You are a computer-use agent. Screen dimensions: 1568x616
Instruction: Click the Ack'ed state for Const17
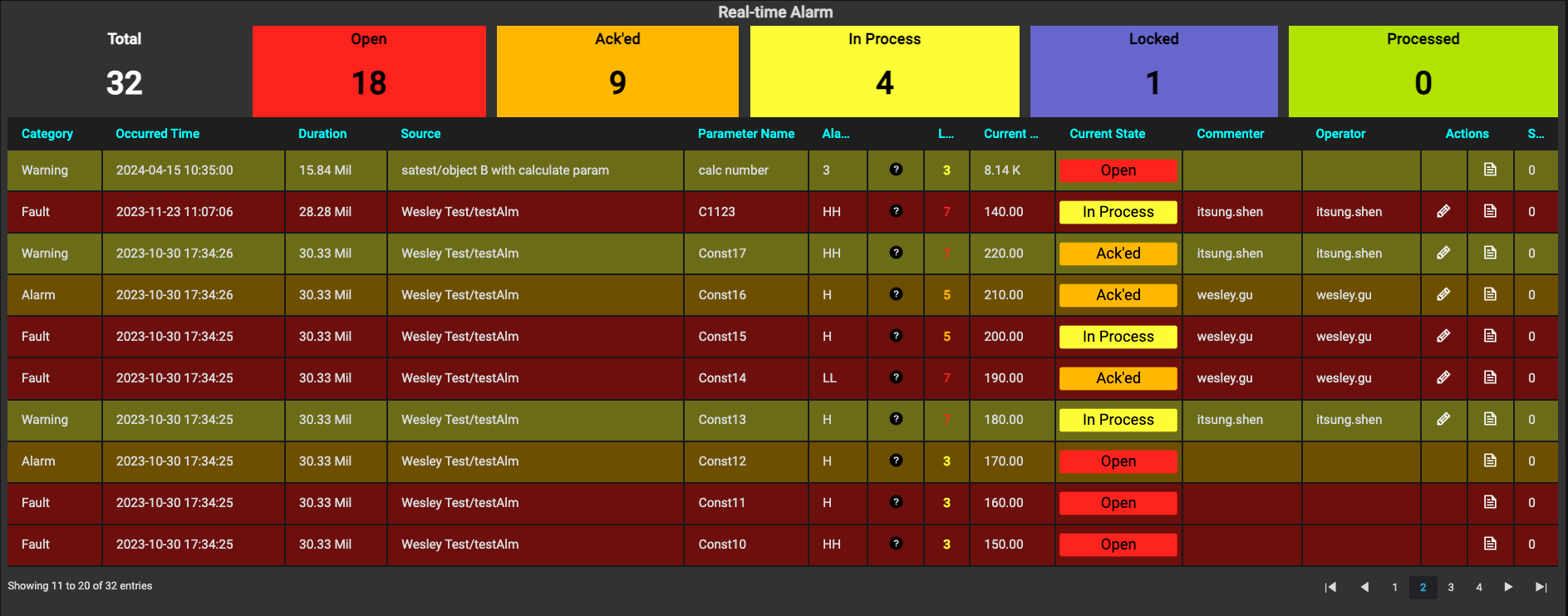click(x=1118, y=254)
